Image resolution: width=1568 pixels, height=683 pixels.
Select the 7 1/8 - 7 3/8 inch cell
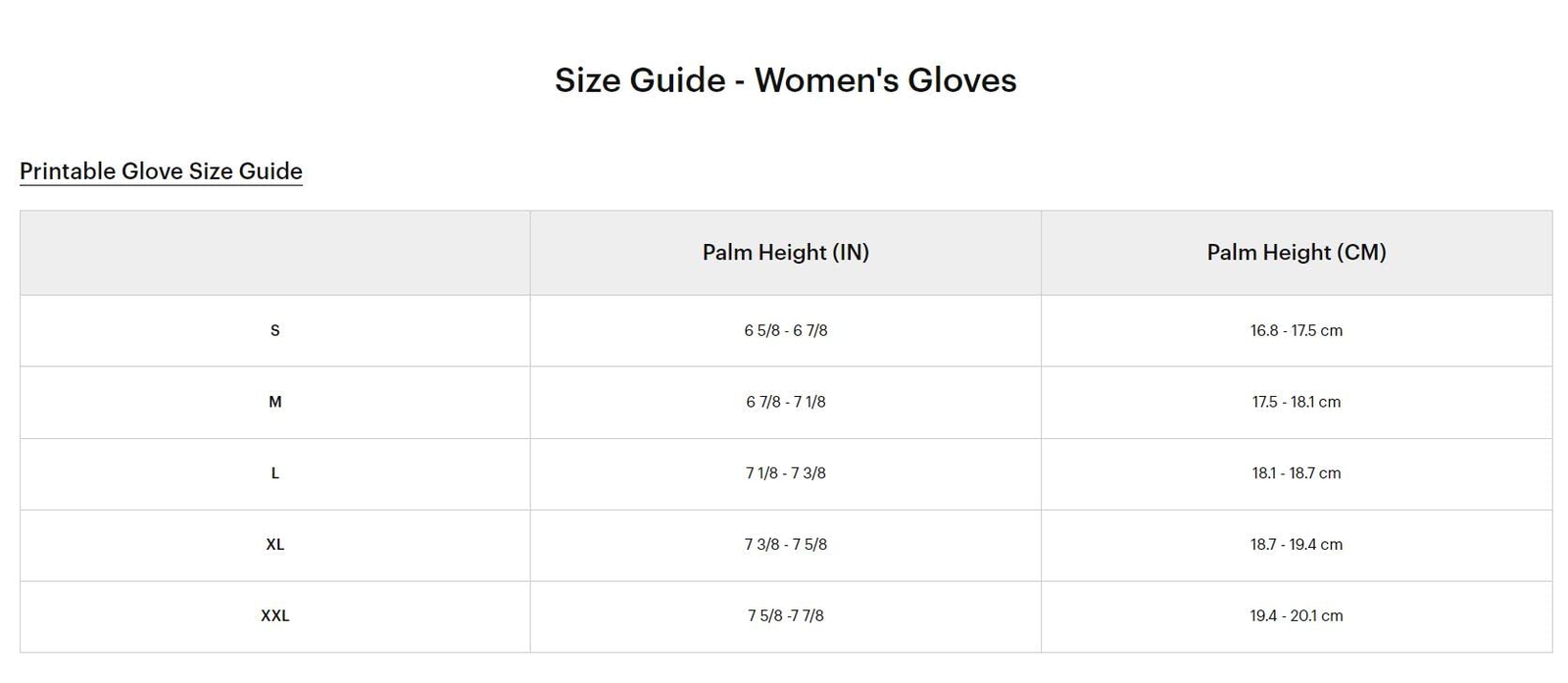(785, 473)
